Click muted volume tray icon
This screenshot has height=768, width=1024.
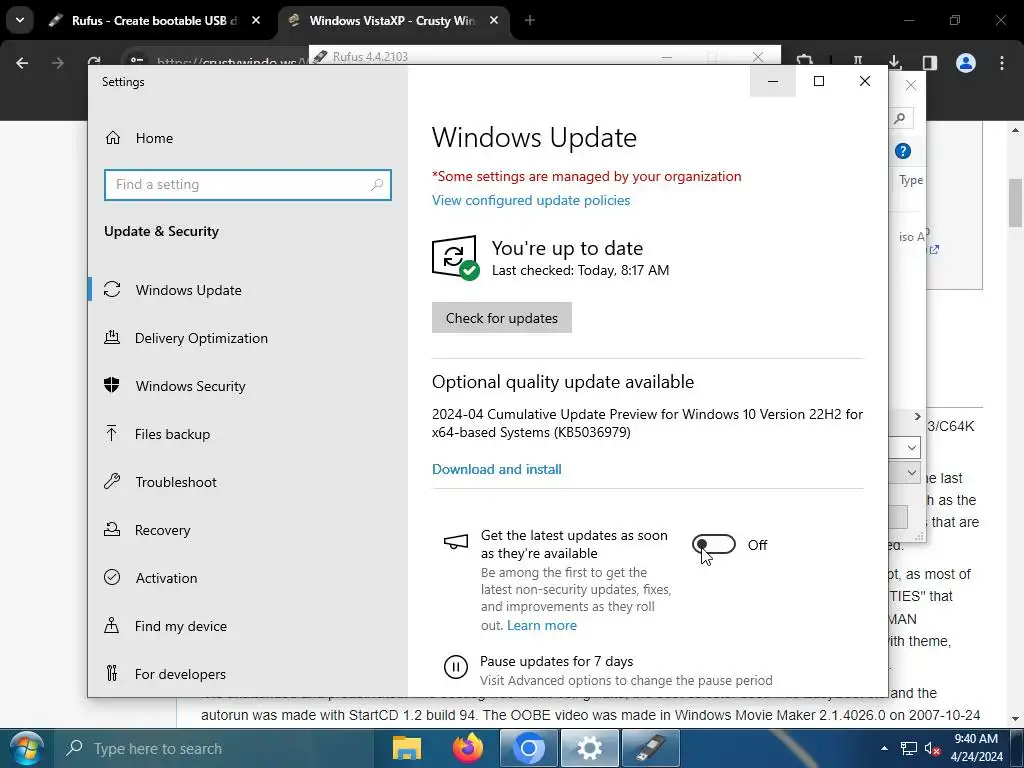tap(932, 749)
